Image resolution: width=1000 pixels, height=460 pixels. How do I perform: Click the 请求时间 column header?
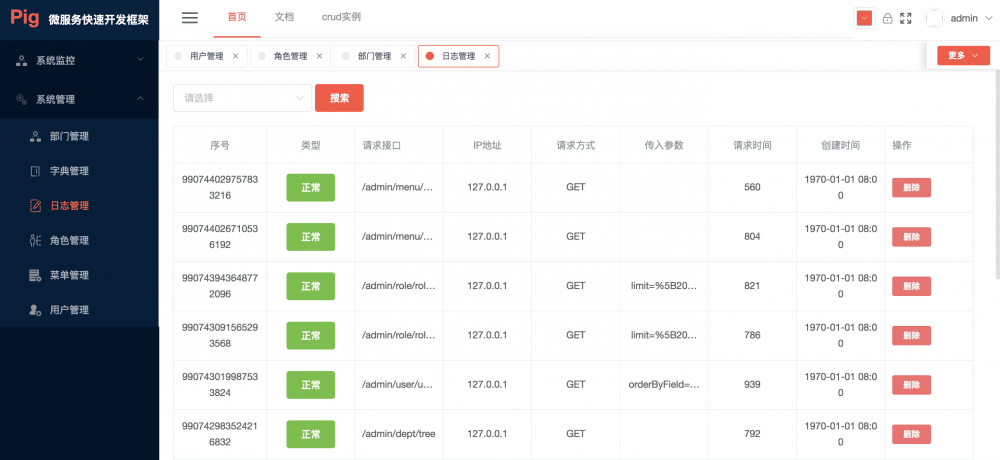[x=753, y=145]
